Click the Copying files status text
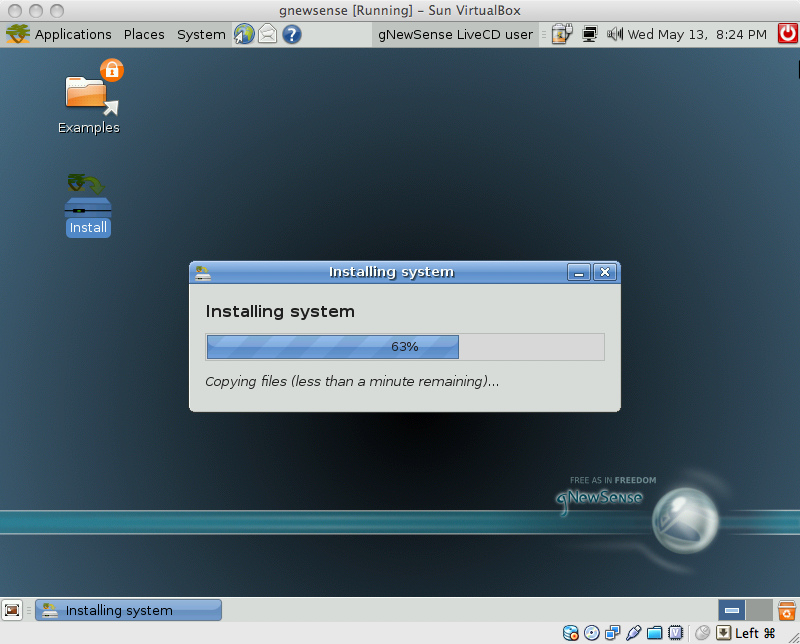 352,382
